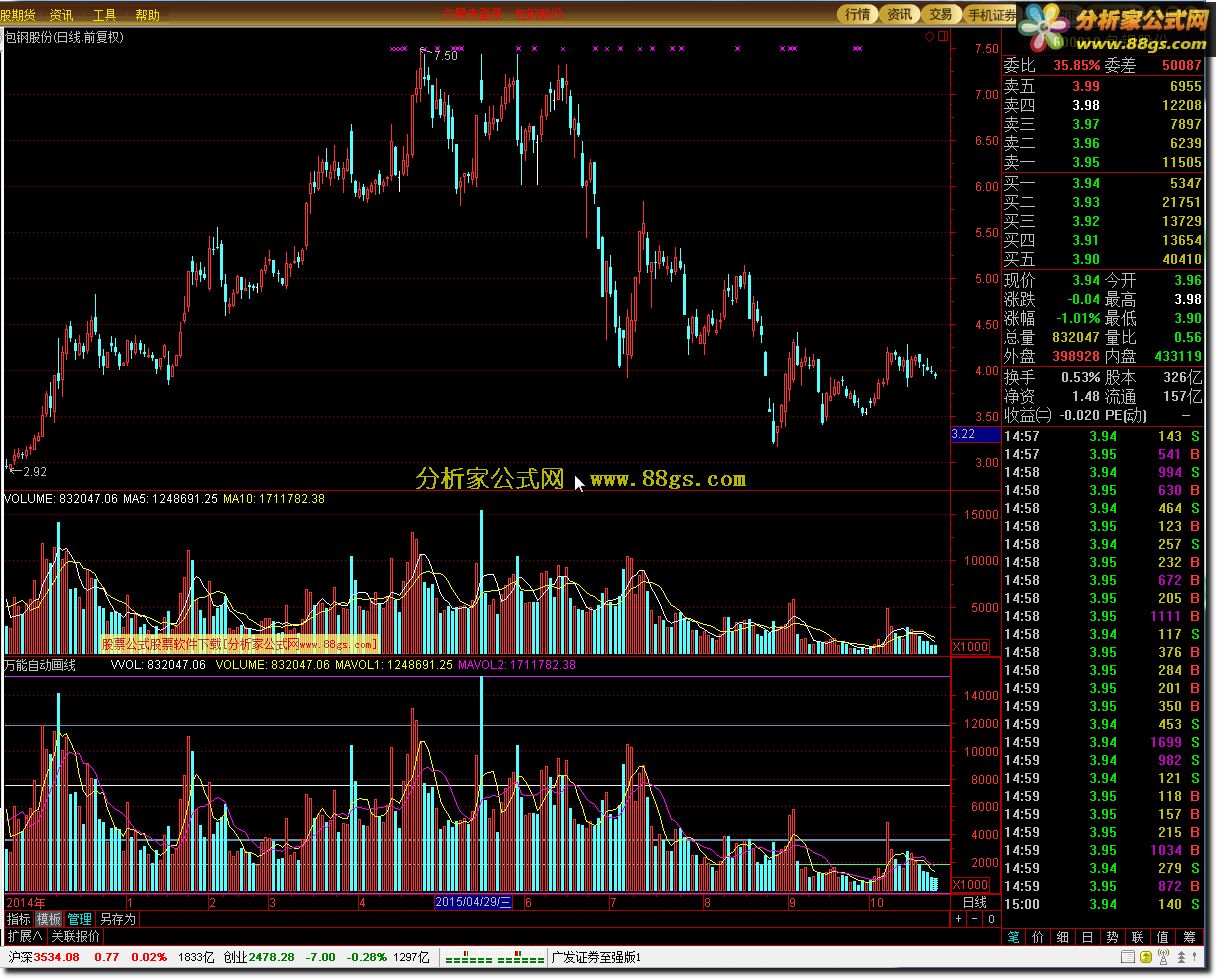
Task: Select the 联 tab in quote panel
Action: coord(1137,937)
